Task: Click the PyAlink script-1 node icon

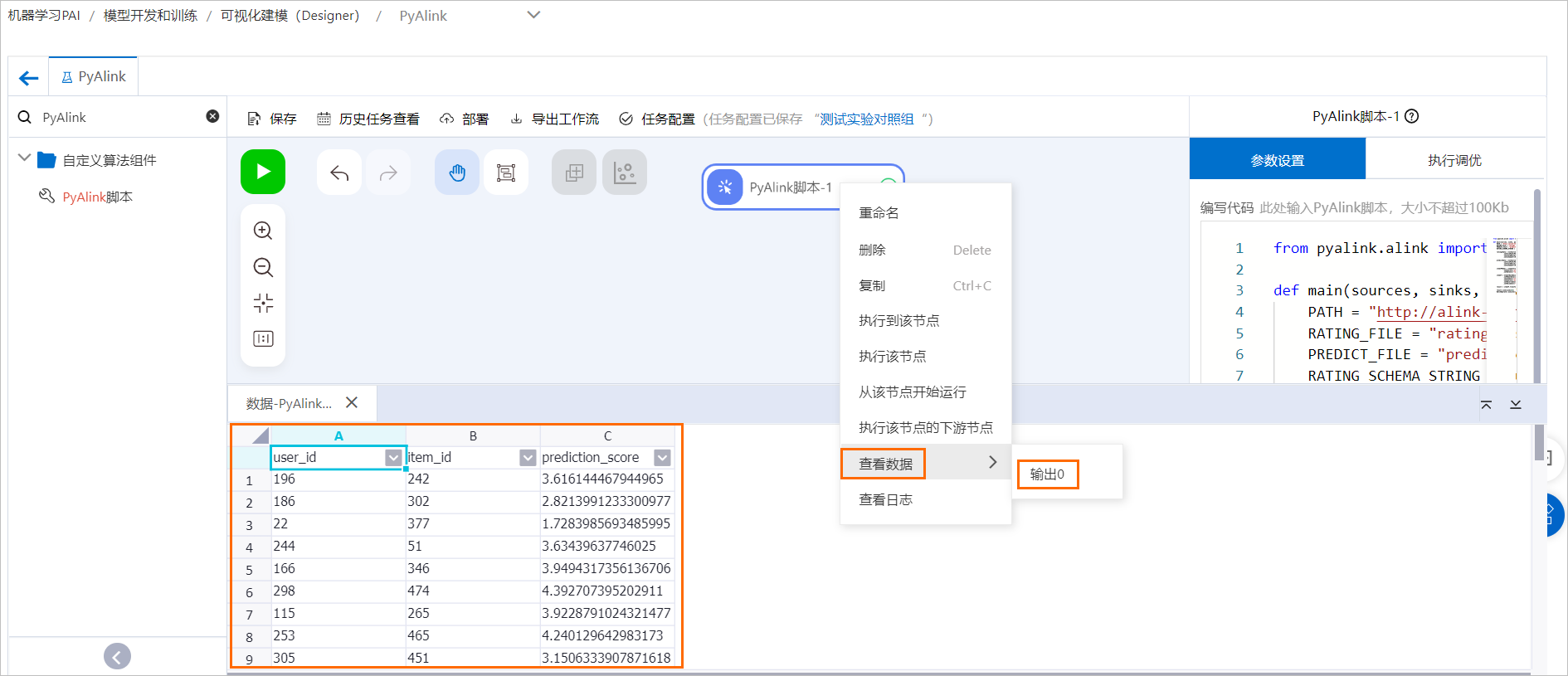Action: click(725, 187)
